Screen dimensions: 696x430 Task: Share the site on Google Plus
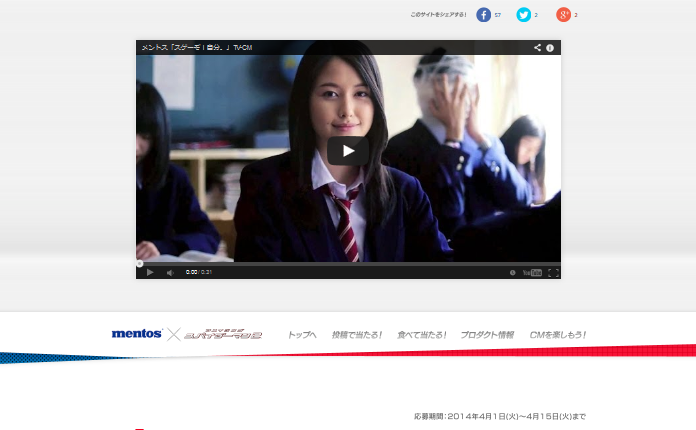(x=563, y=15)
